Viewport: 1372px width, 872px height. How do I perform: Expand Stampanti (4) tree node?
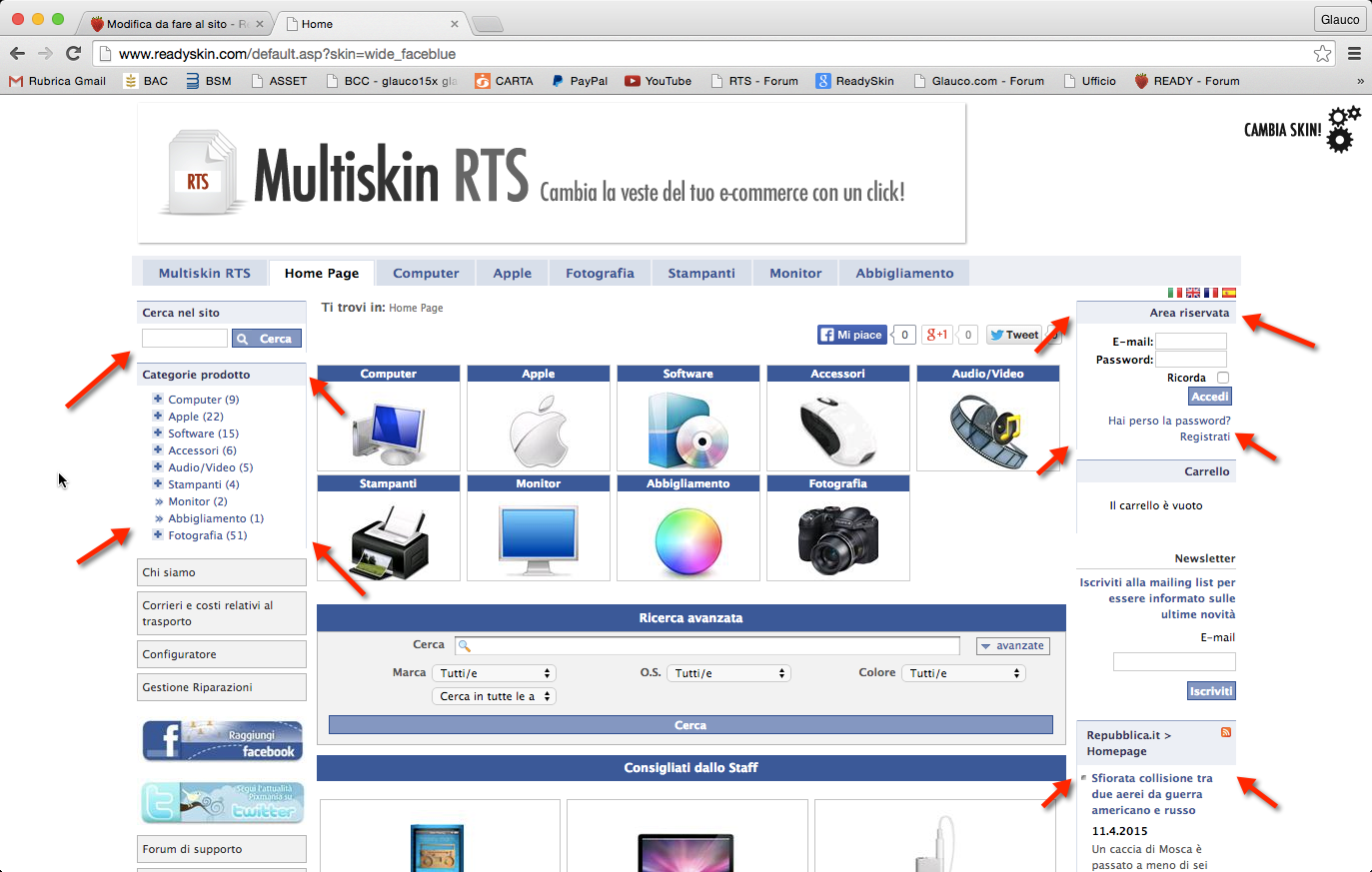(158, 483)
